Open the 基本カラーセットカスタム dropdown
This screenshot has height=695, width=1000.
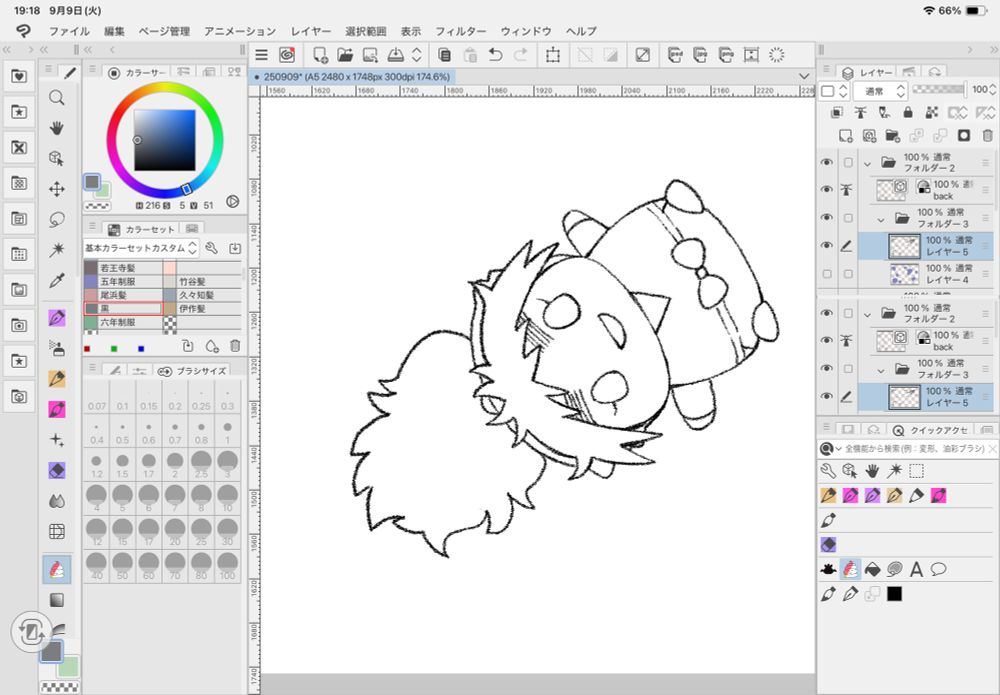tap(142, 248)
